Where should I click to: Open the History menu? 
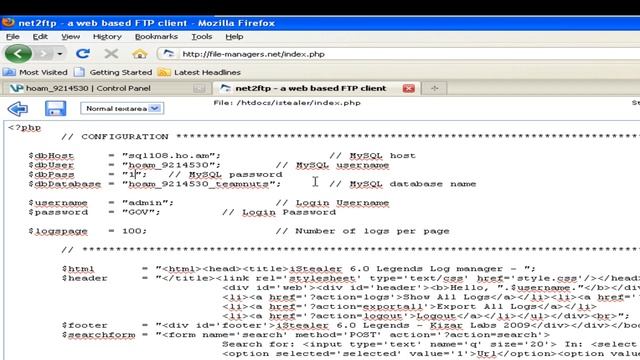107,36
